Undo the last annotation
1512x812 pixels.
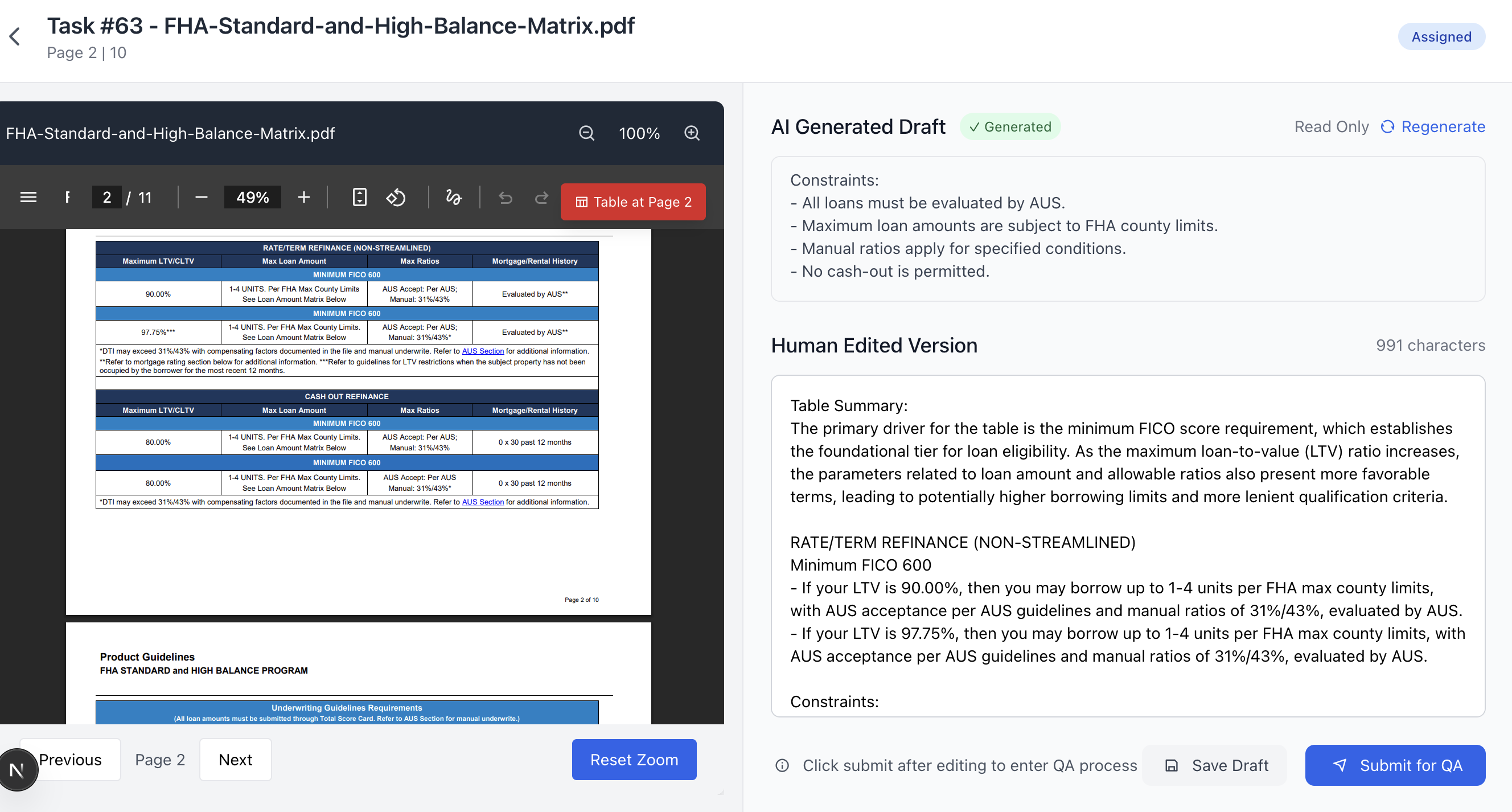click(506, 198)
